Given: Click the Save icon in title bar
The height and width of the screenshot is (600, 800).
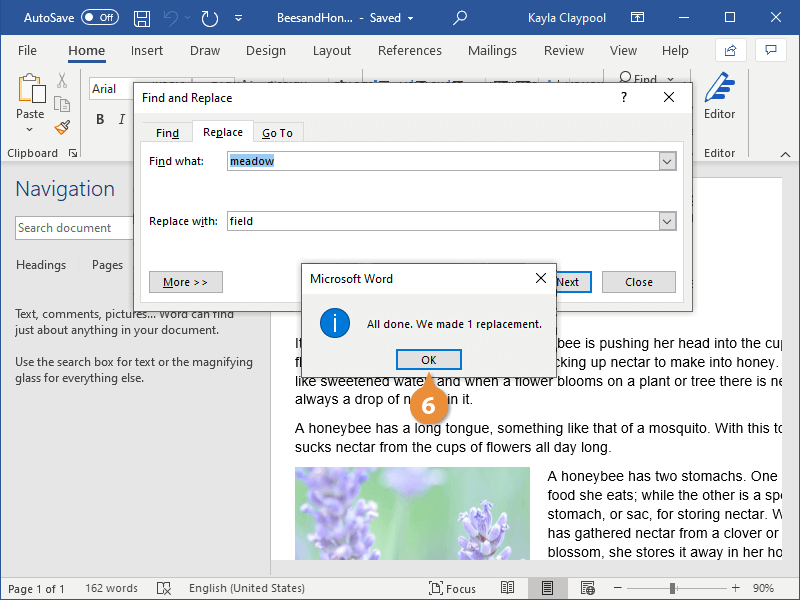Looking at the screenshot, I should click(x=142, y=18).
